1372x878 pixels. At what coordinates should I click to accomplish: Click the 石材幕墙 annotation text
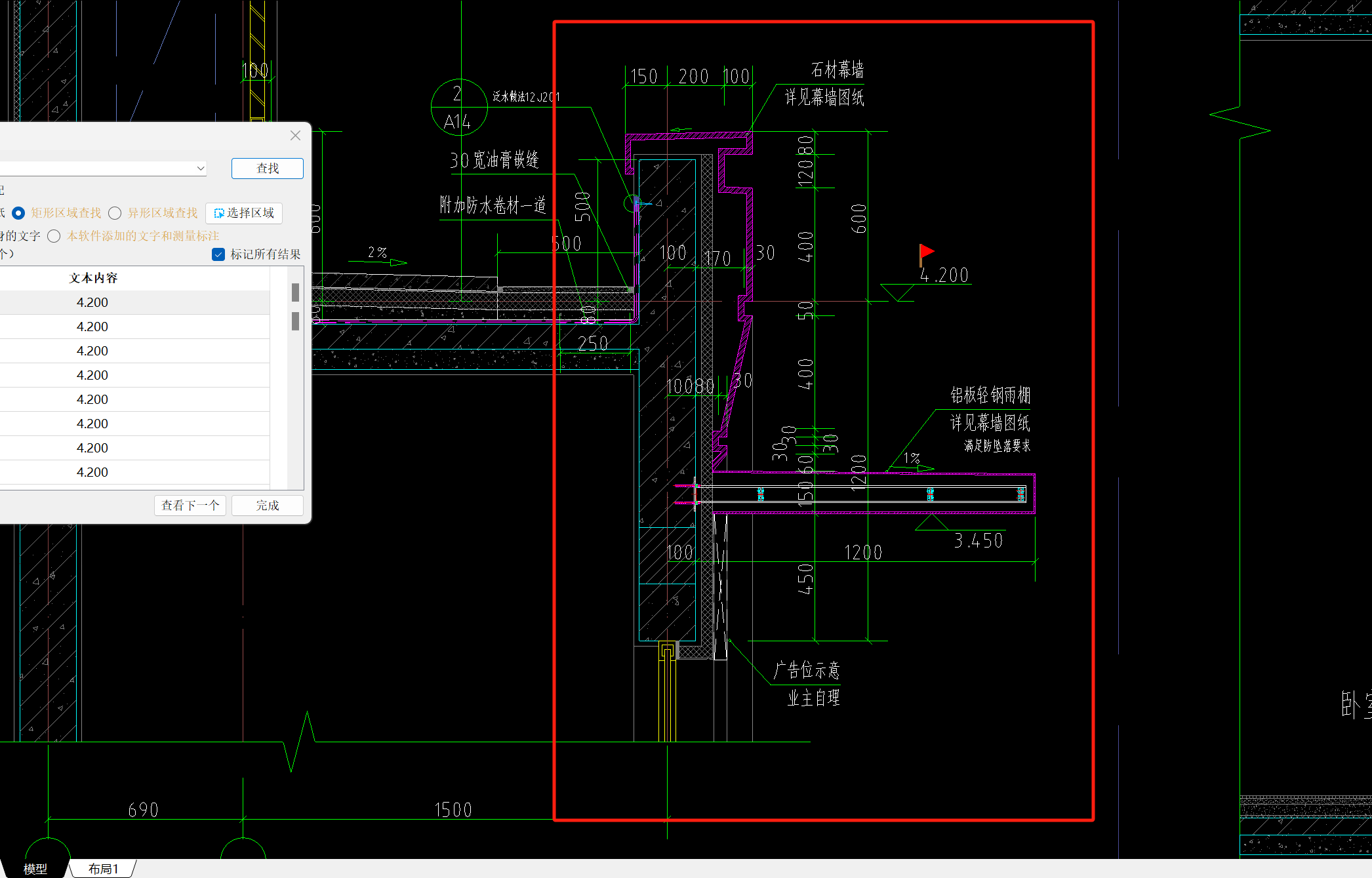tap(837, 70)
